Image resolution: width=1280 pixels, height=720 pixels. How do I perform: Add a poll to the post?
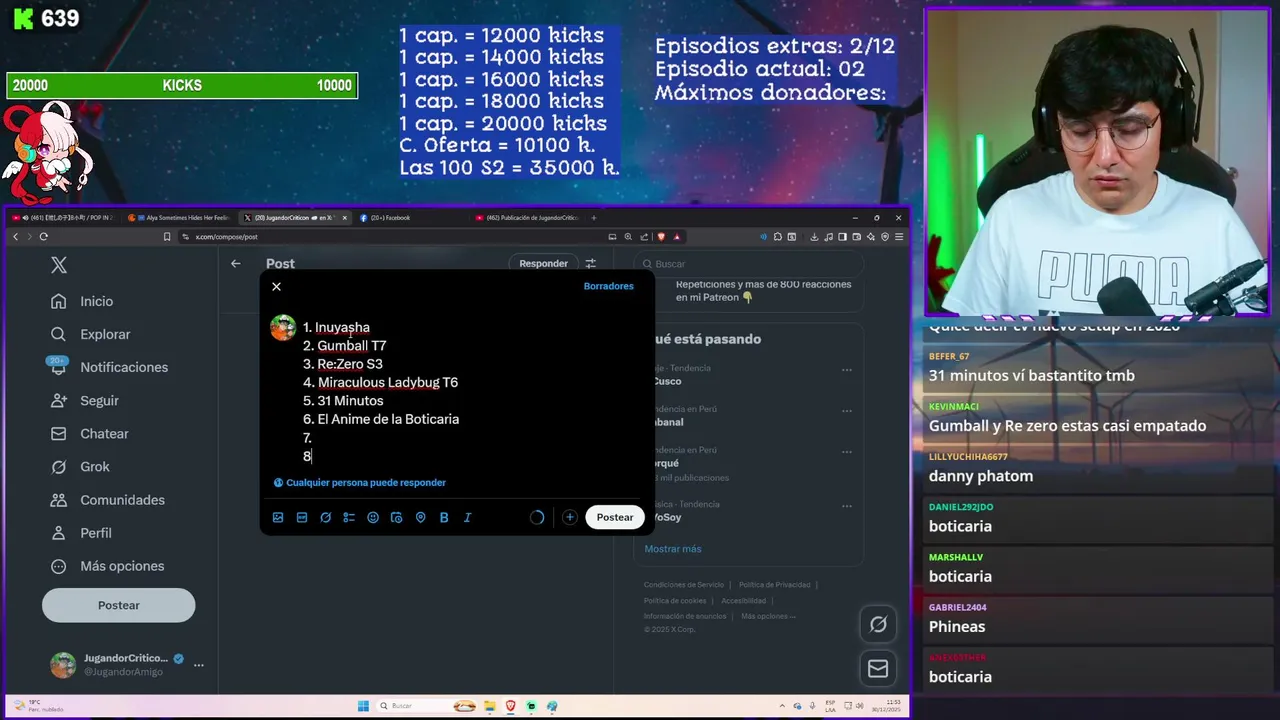pos(349,517)
